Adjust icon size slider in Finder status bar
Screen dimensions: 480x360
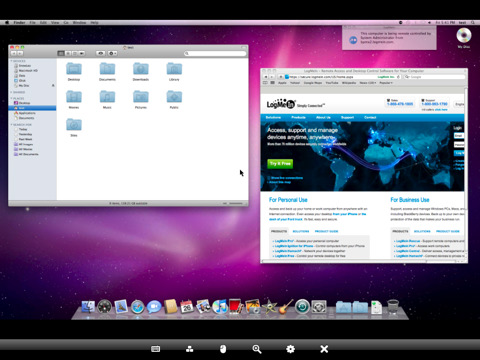tap(233, 203)
